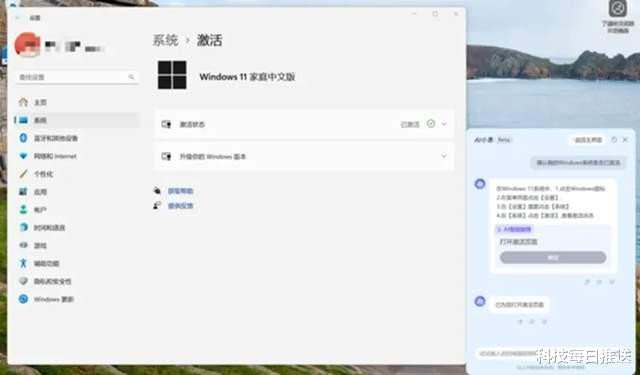Click the 系统 breadcrumb link
Image resolution: width=640 pixels, height=375 pixels.
coord(166,40)
